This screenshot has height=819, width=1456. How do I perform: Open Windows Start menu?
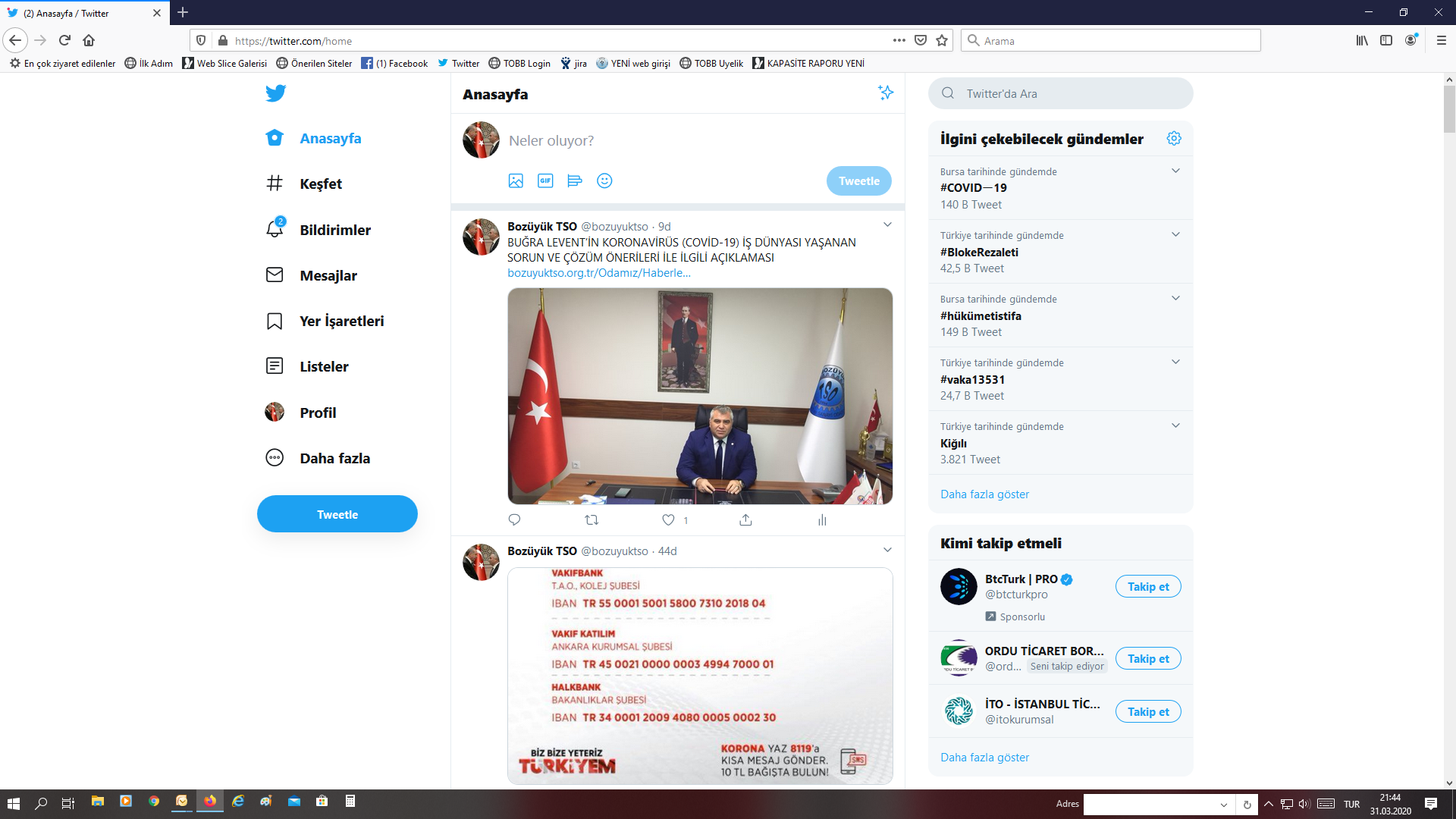click(13, 803)
